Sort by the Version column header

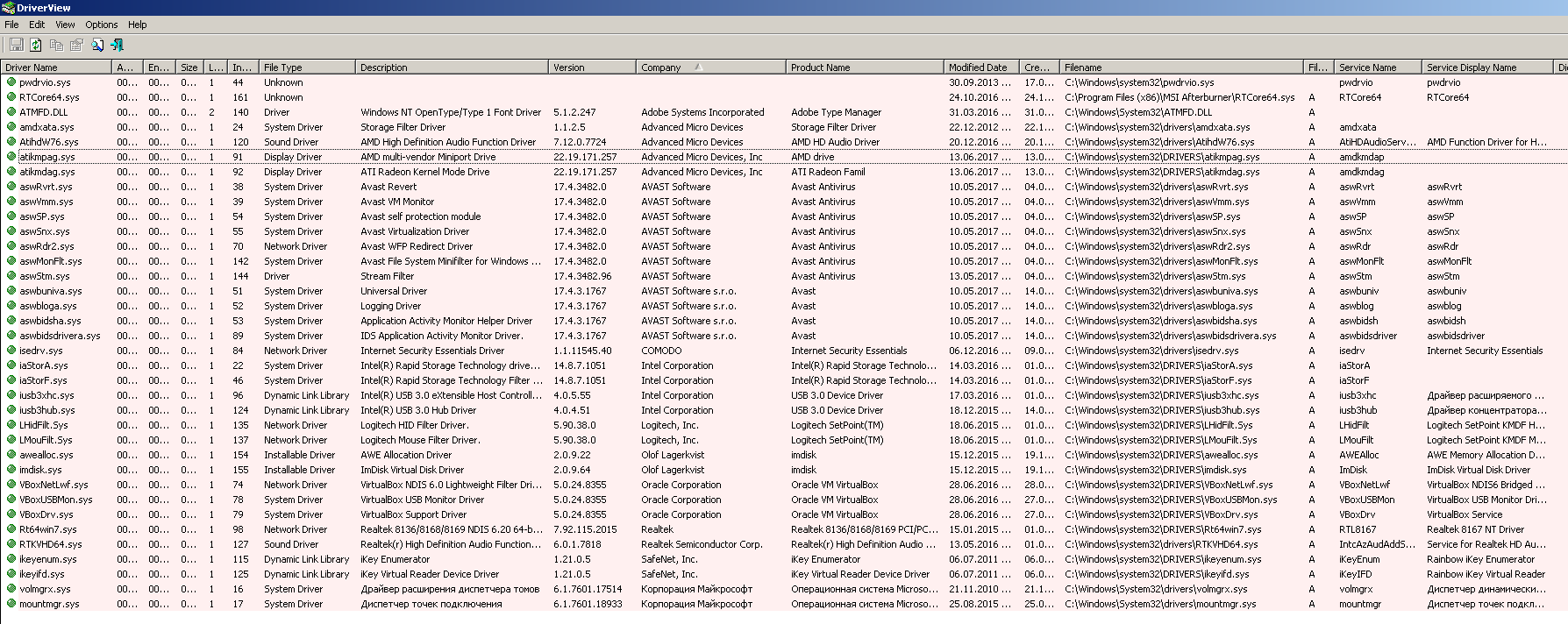pos(592,67)
